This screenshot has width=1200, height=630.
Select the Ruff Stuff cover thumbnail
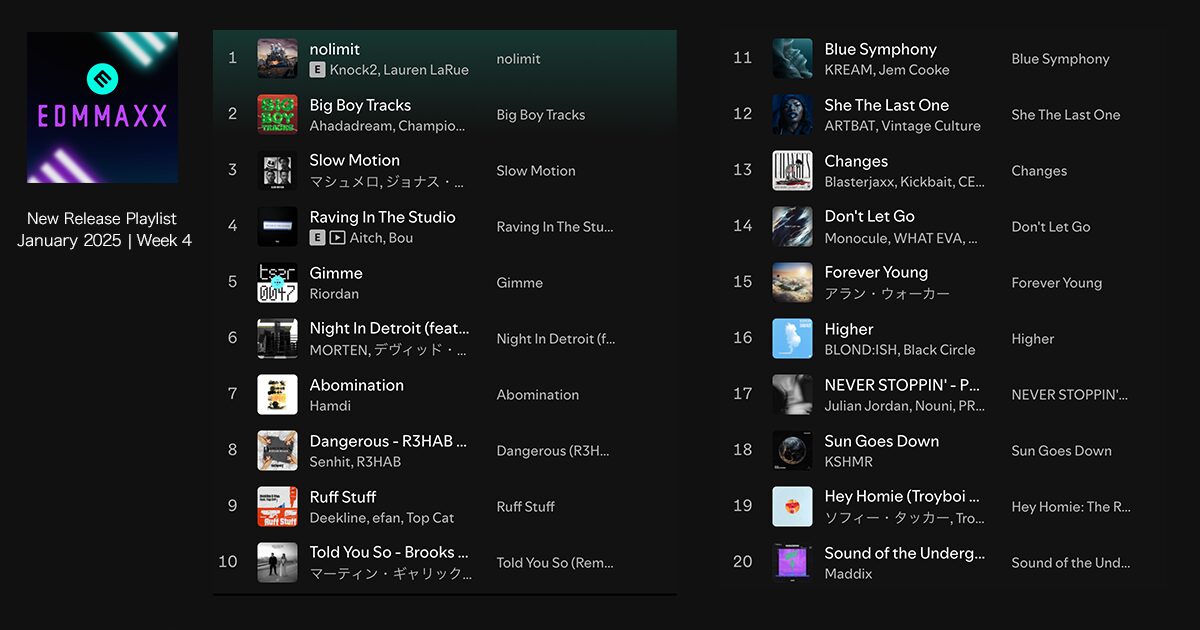tap(277, 507)
